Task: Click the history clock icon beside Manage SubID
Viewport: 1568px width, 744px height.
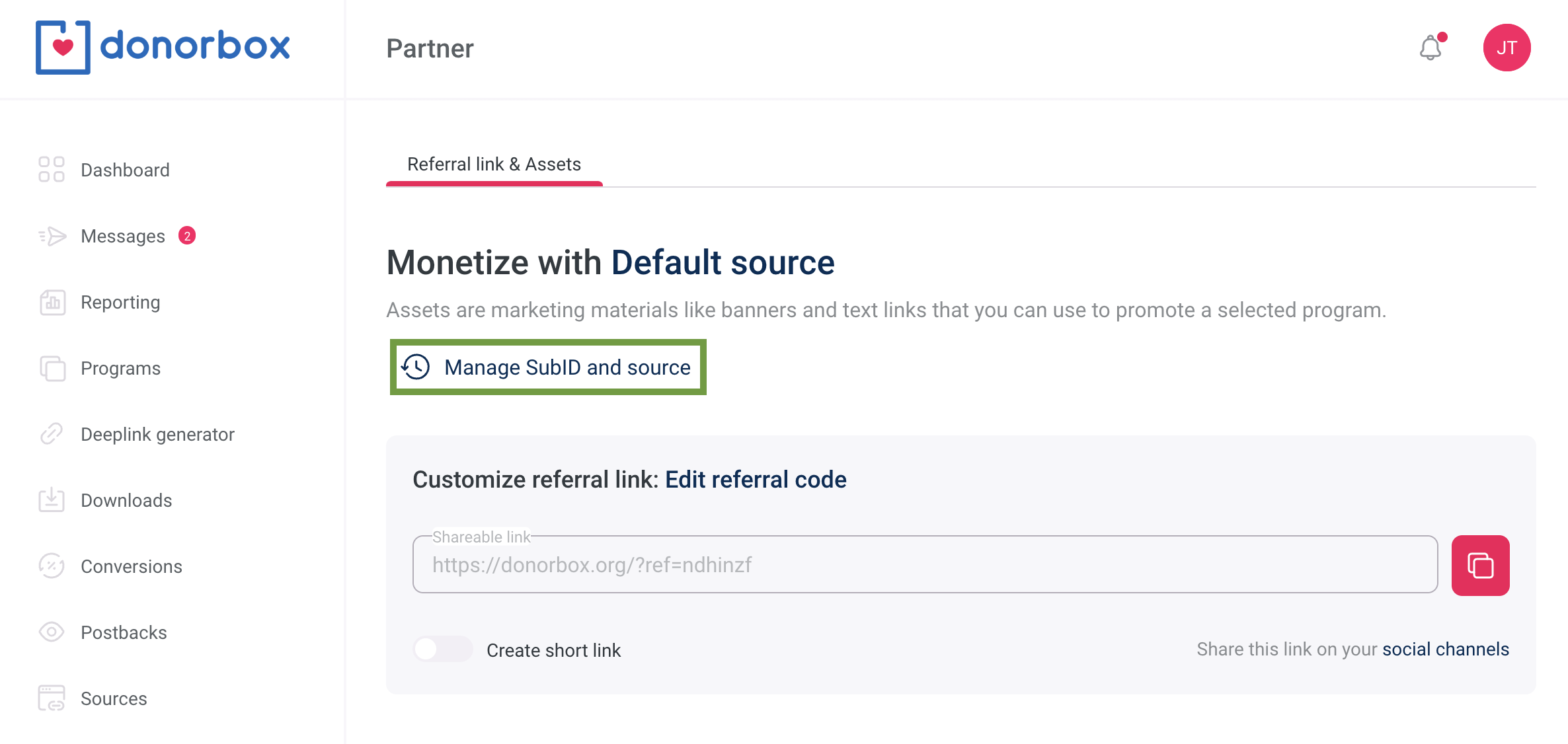Action: pyautogui.click(x=416, y=367)
